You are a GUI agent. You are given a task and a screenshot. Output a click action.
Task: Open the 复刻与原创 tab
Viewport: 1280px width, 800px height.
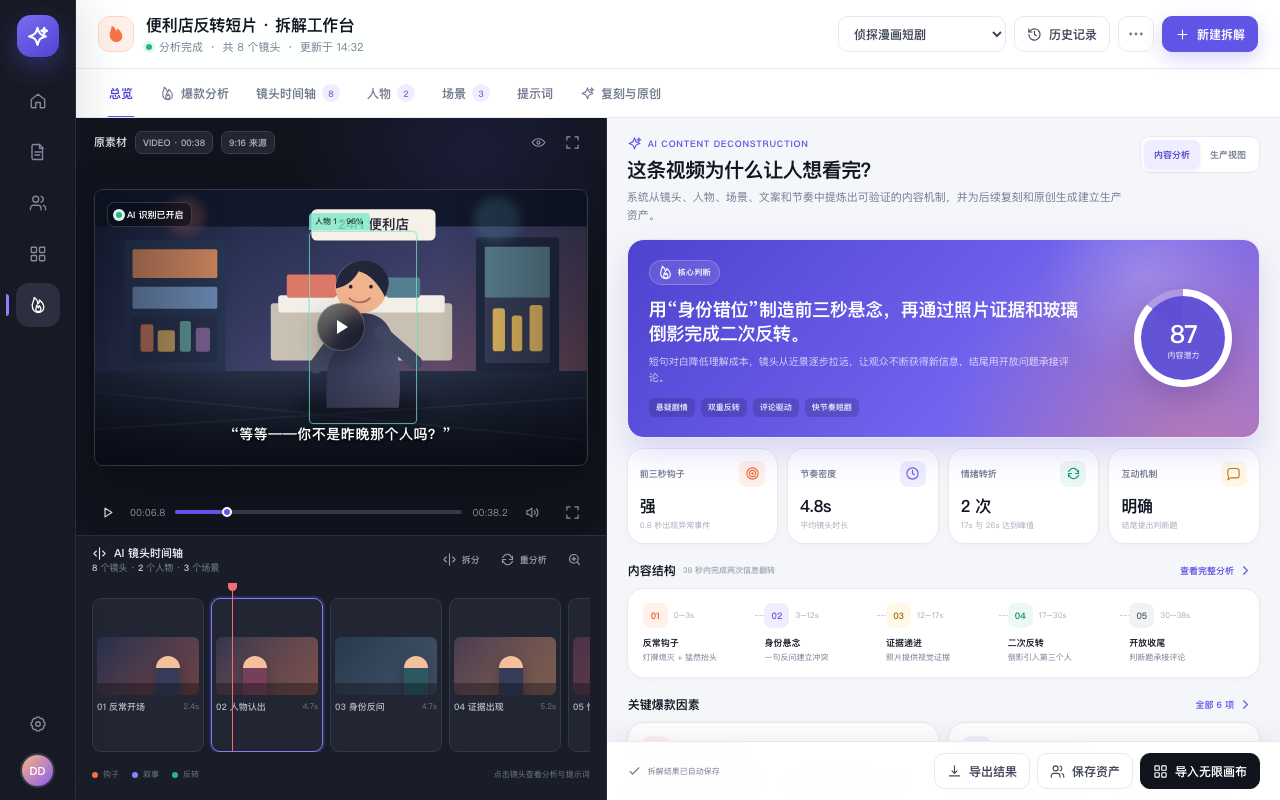(x=621, y=94)
